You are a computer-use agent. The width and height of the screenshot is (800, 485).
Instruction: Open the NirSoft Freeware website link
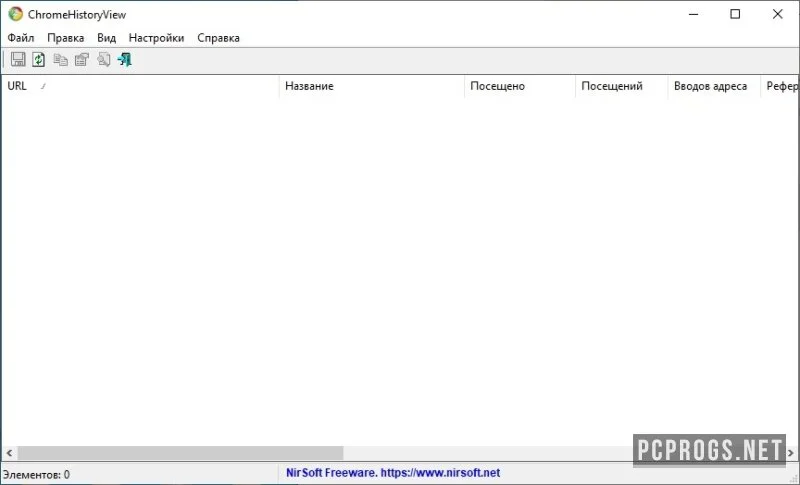click(x=393, y=473)
